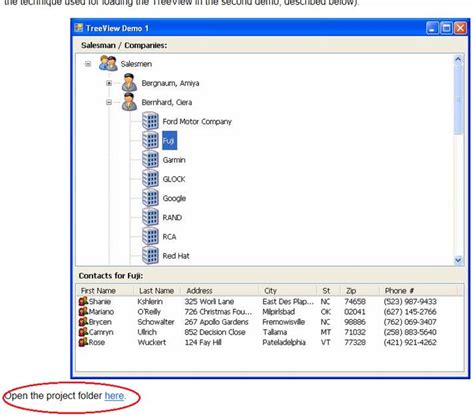
Task: Click the contact icon in Rose's row
Action: click(83, 342)
